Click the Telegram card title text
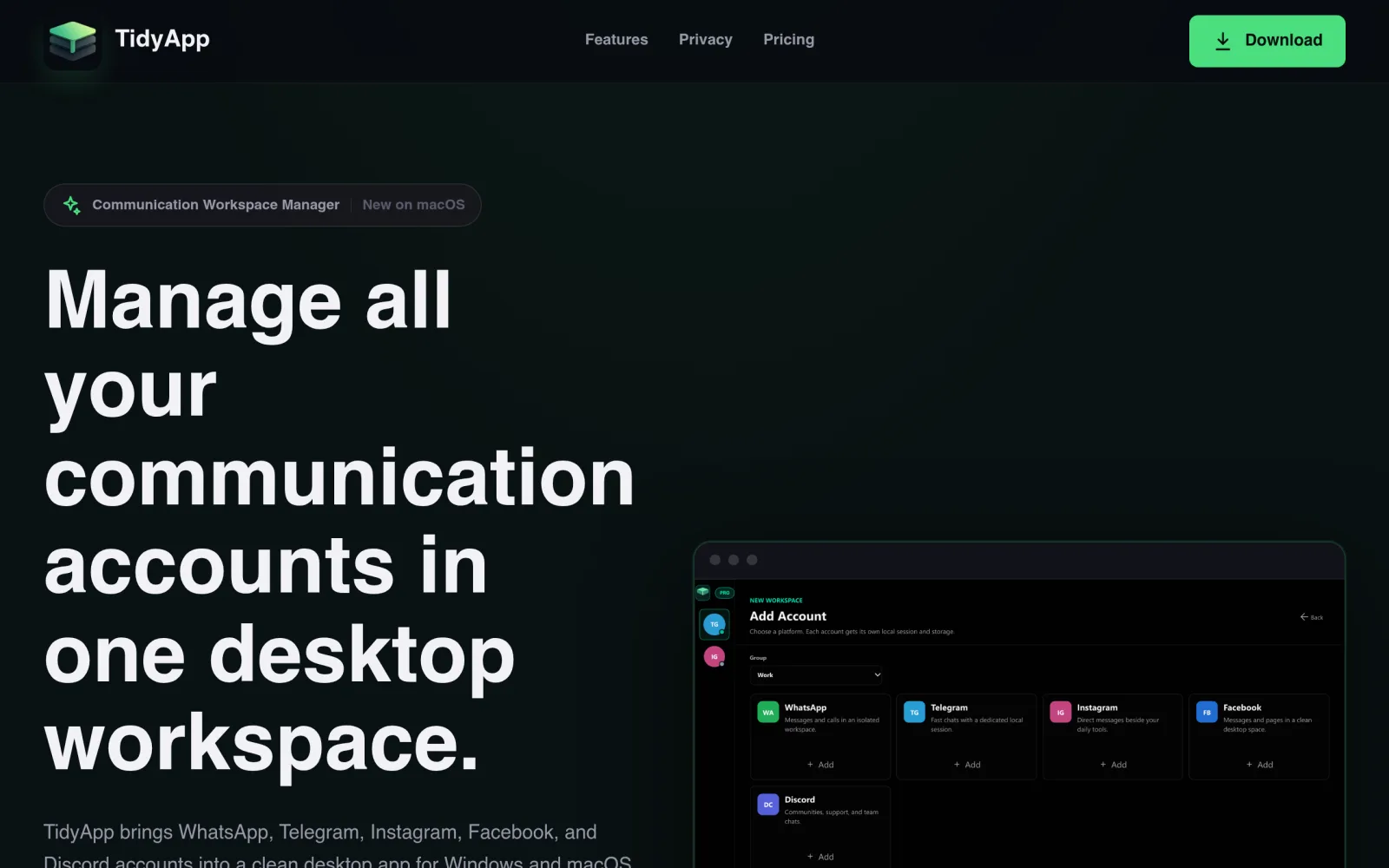The image size is (1389, 868). click(949, 708)
